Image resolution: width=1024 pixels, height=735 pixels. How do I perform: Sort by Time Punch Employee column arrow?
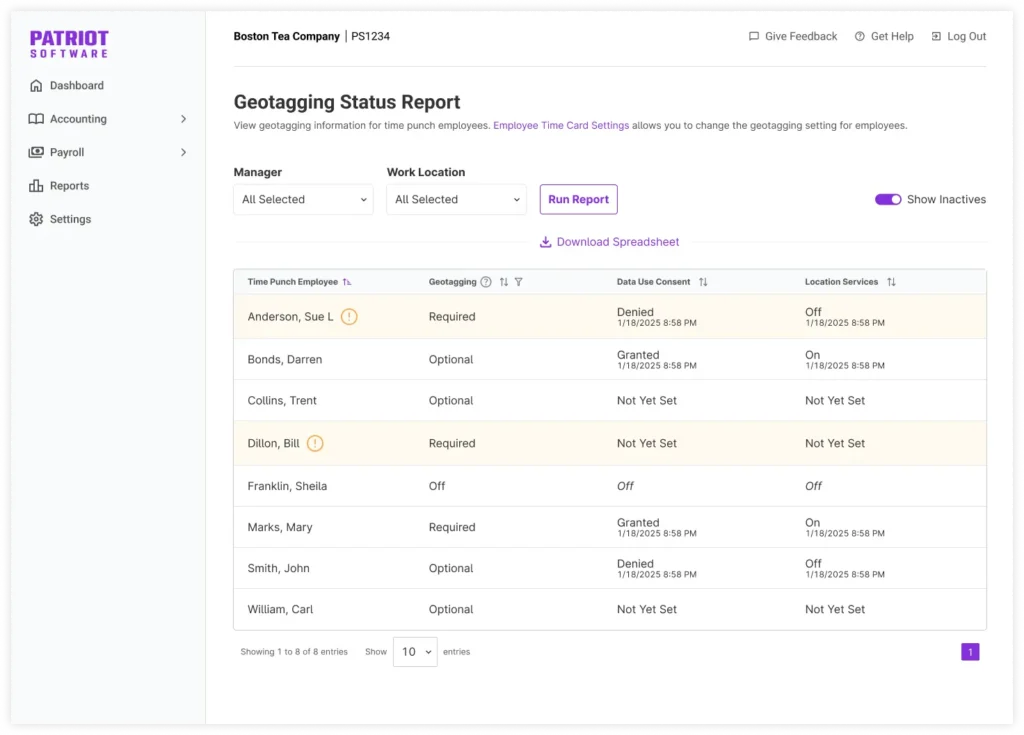[347, 282]
